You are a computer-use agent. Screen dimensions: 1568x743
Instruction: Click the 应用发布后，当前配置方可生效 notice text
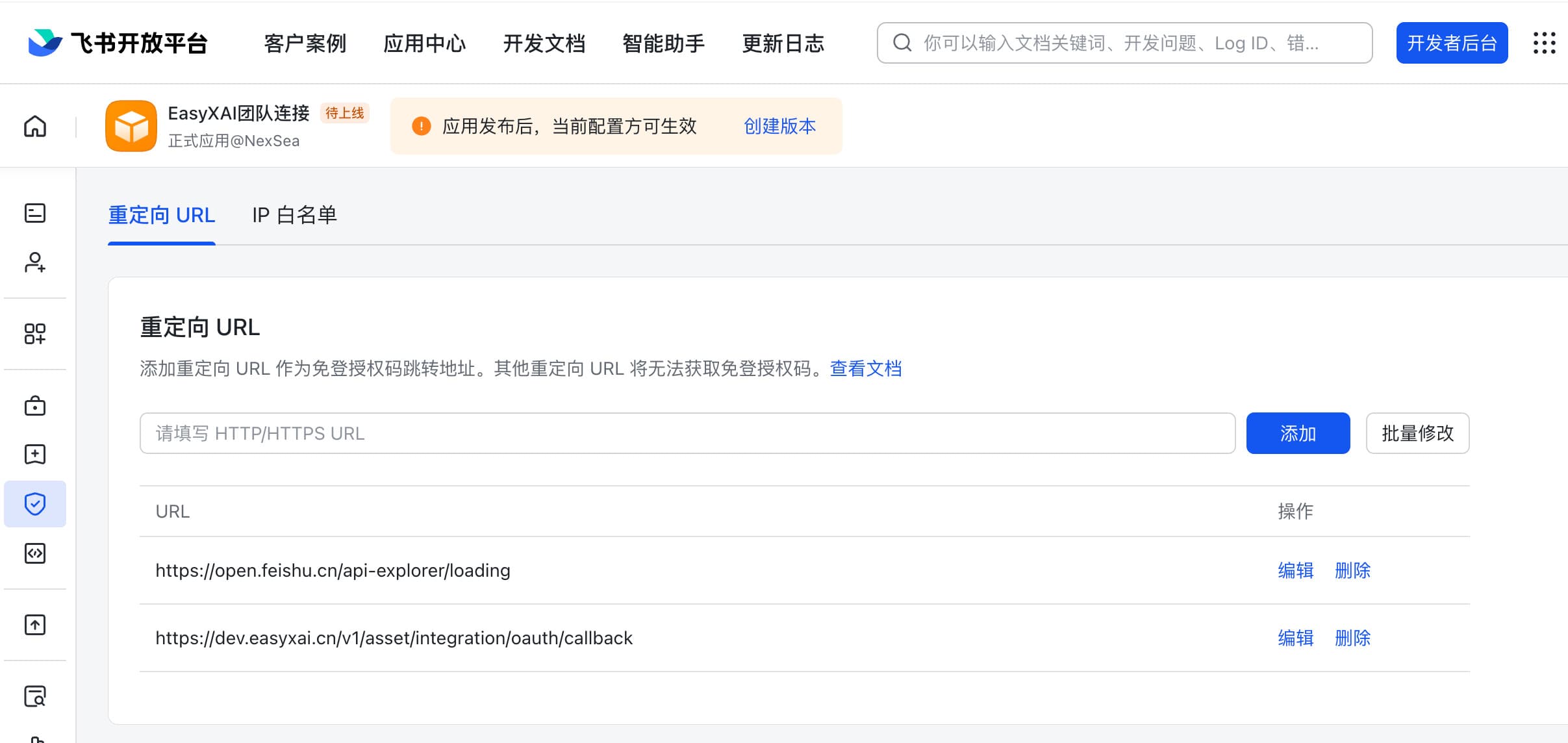570,126
